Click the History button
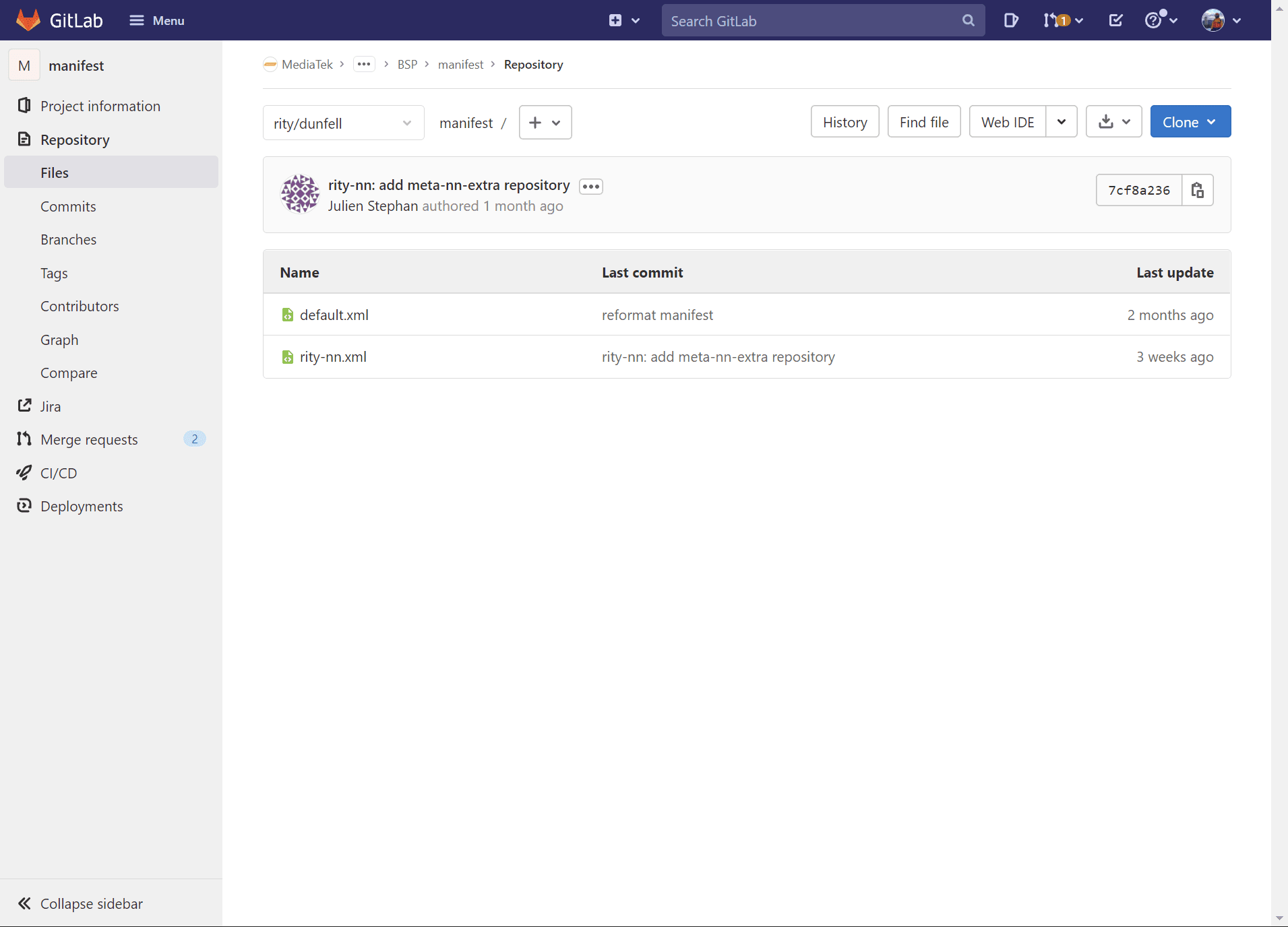 point(845,122)
